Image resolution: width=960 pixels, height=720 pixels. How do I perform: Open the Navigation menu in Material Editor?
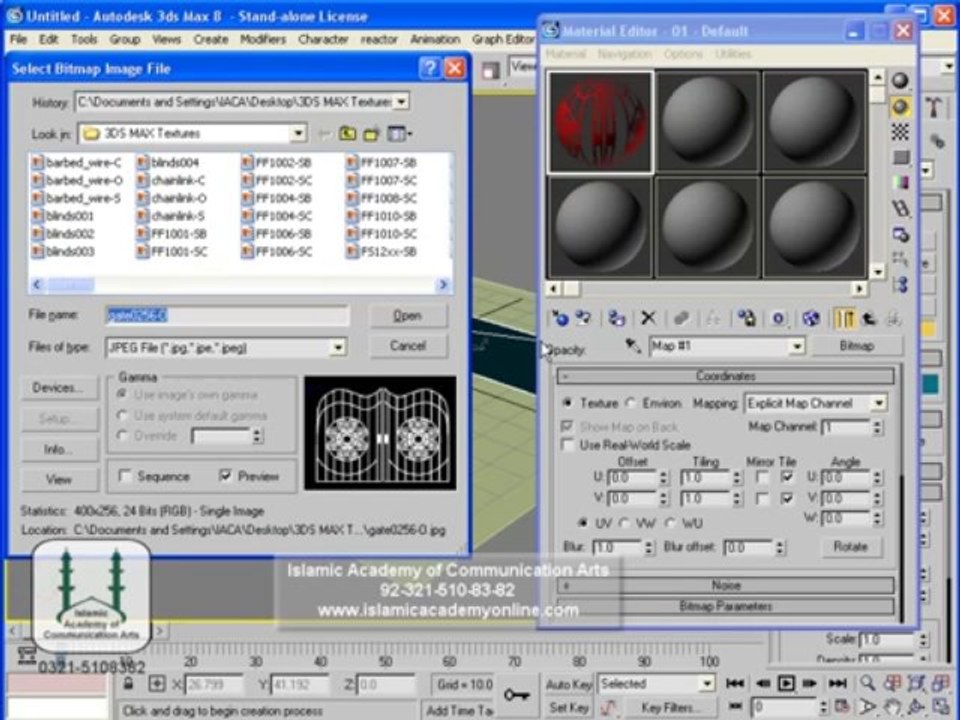pos(624,54)
